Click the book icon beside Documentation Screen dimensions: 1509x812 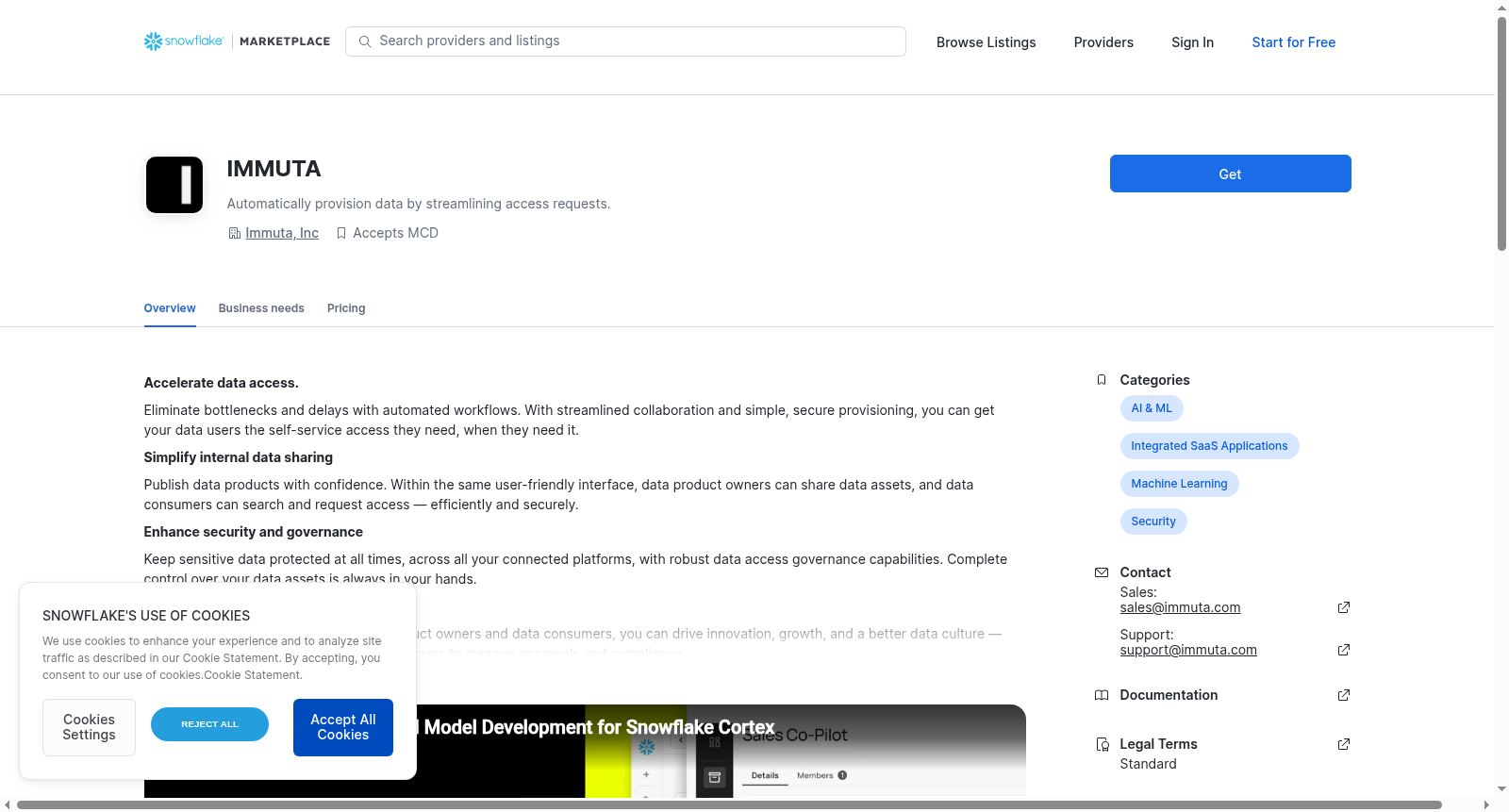[1102, 695]
